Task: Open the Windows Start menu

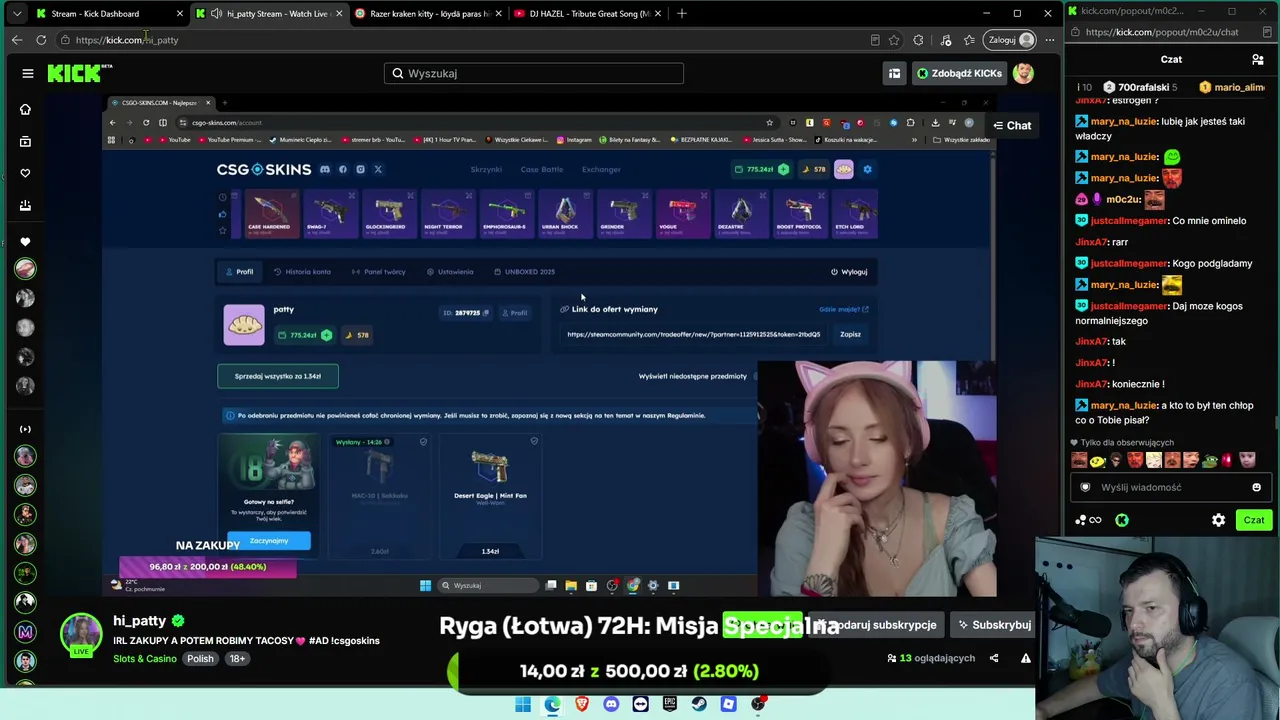Action: [x=523, y=704]
